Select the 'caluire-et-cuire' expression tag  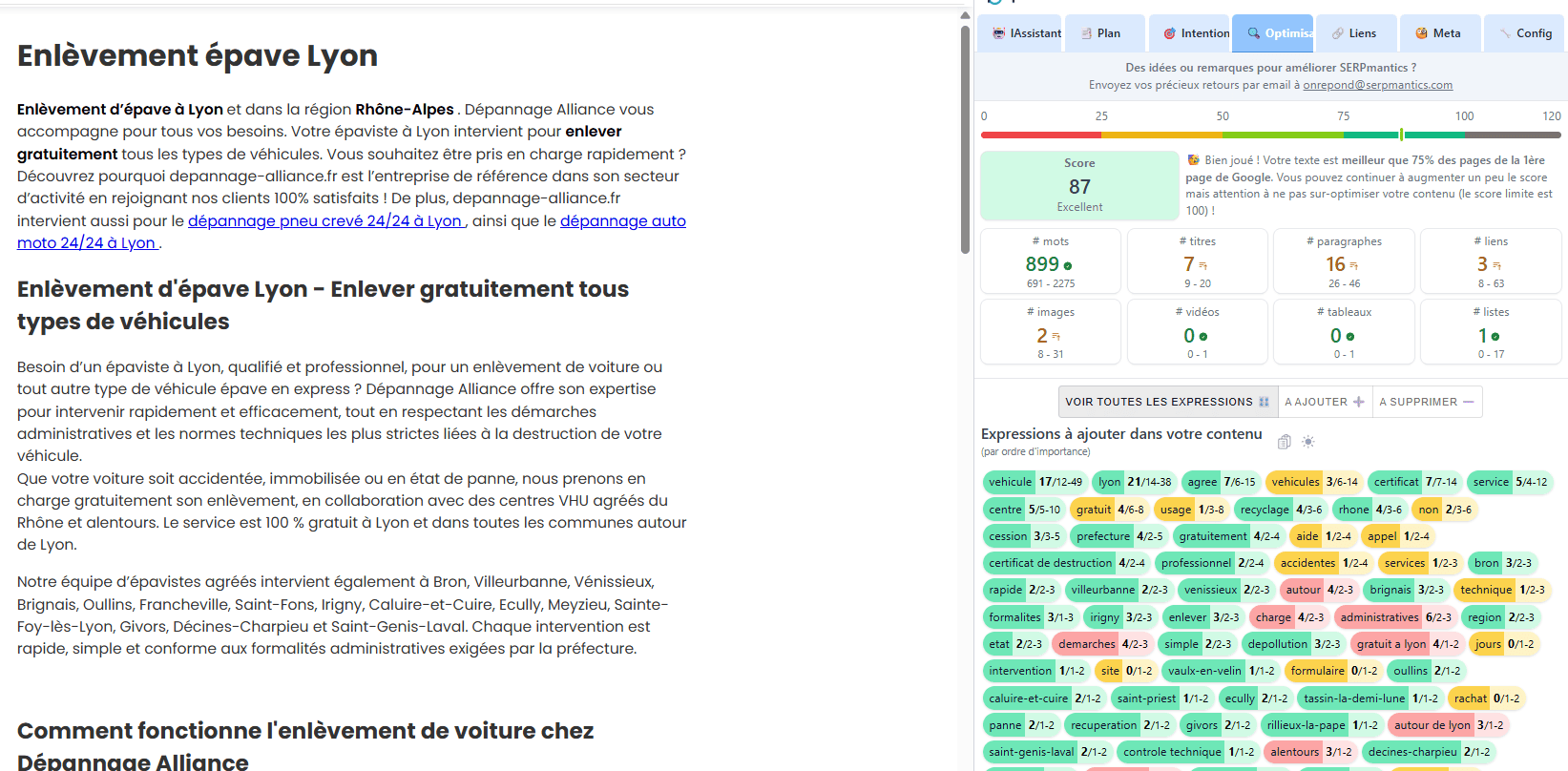pos(1044,698)
